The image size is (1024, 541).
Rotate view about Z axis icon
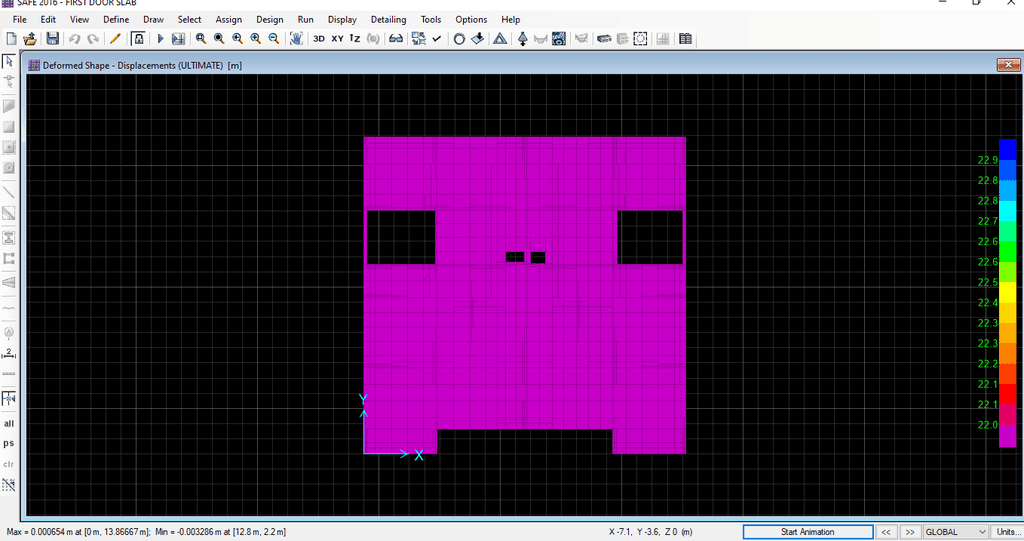point(355,39)
